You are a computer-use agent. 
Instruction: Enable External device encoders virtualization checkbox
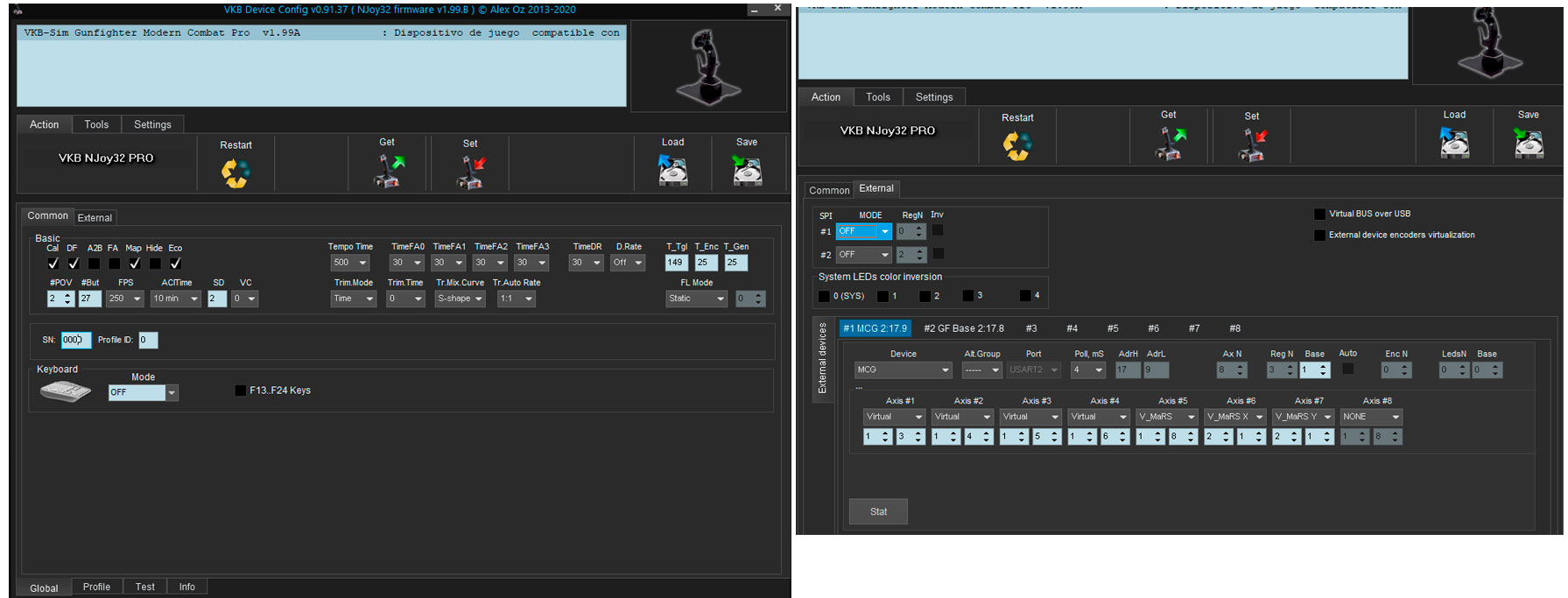(x=1319, y=235)
